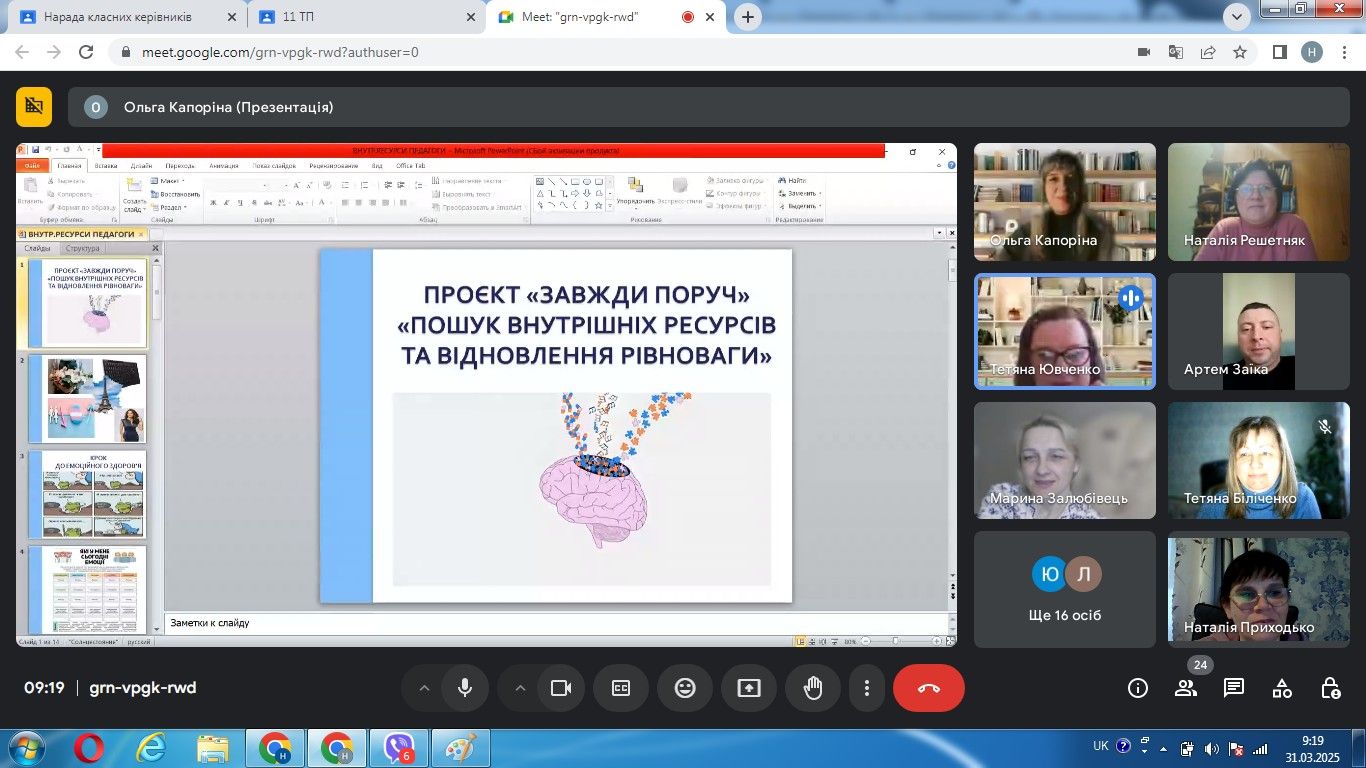
Task: Open Viber from the Windows taskbar
Action: point(399,748)
